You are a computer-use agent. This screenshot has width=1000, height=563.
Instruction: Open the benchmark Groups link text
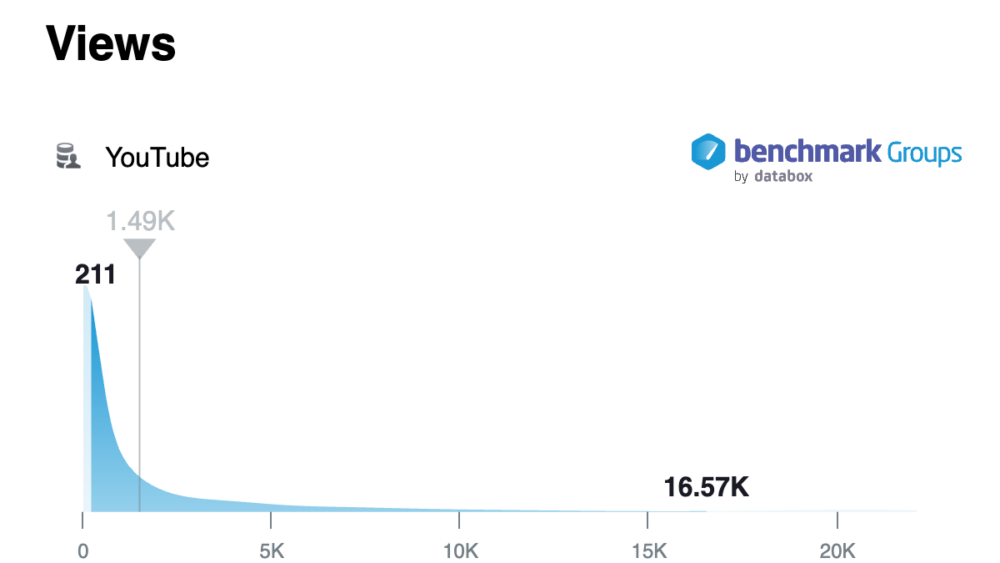coord(848,152)
